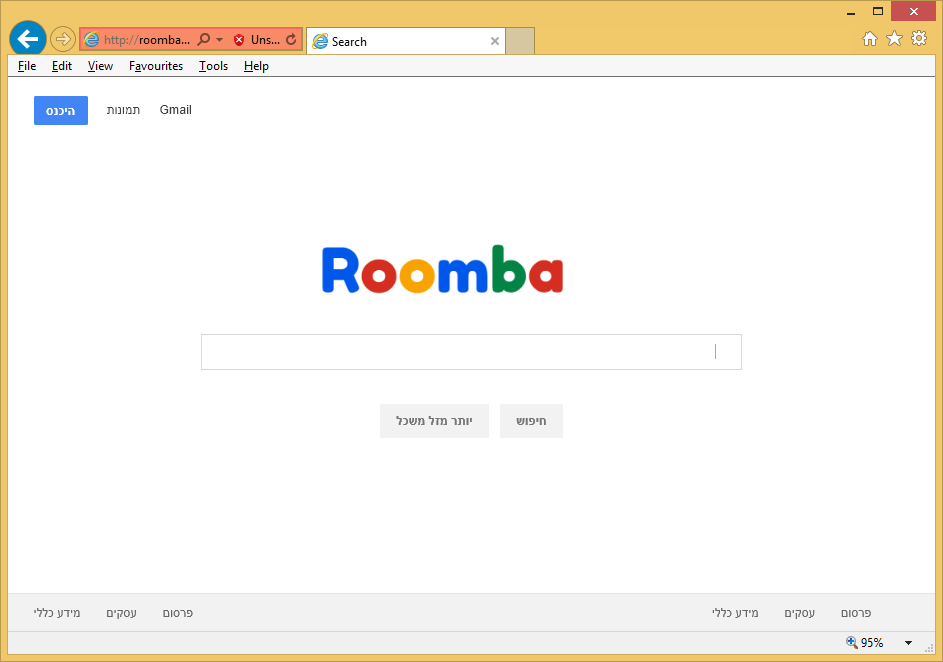The height and width of the screenshot is (662, 943).
Task: Open the right footer מידע כללי link
Action: (x=735, y=613)
